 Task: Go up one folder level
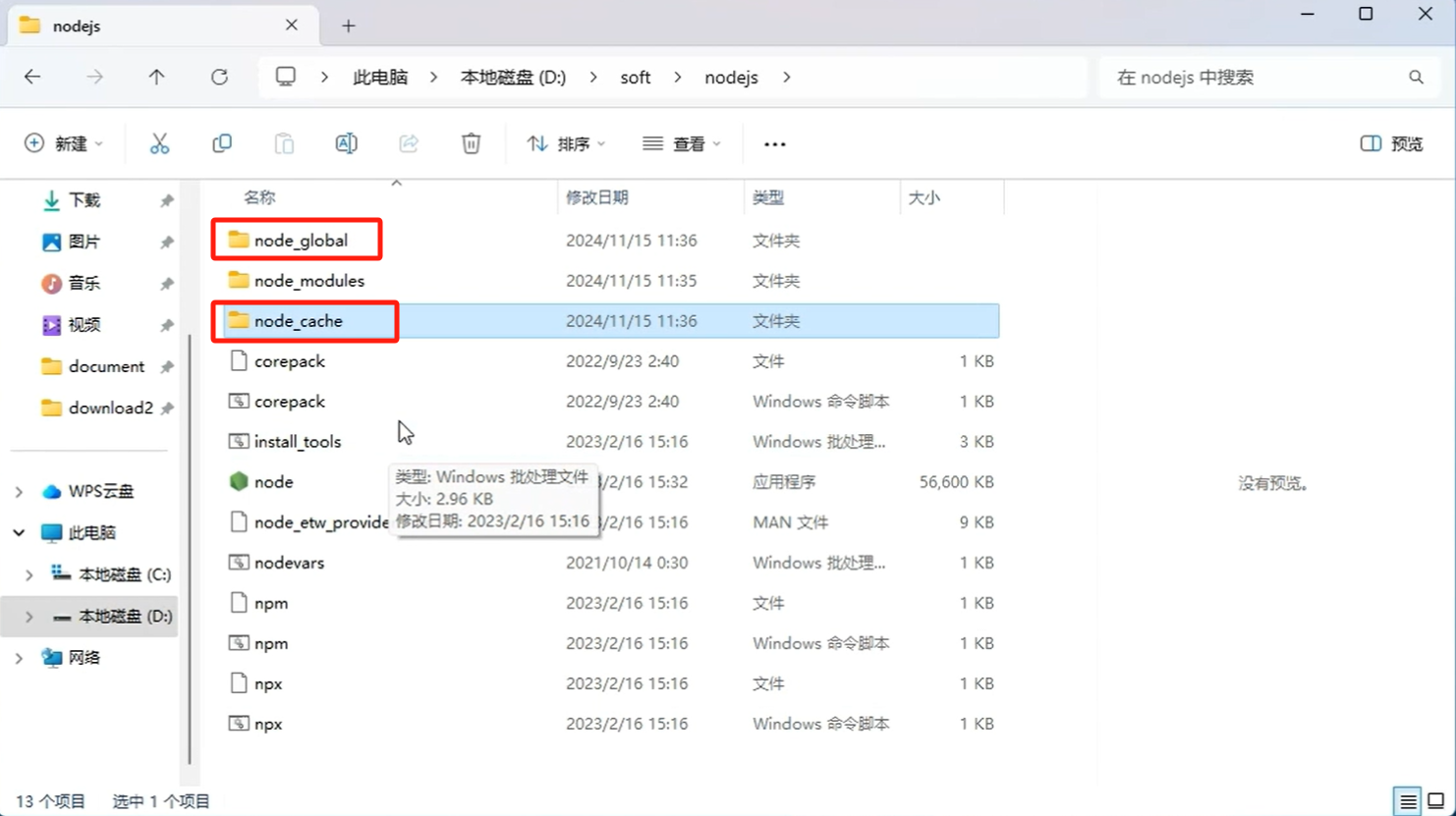tap(156, 77)
